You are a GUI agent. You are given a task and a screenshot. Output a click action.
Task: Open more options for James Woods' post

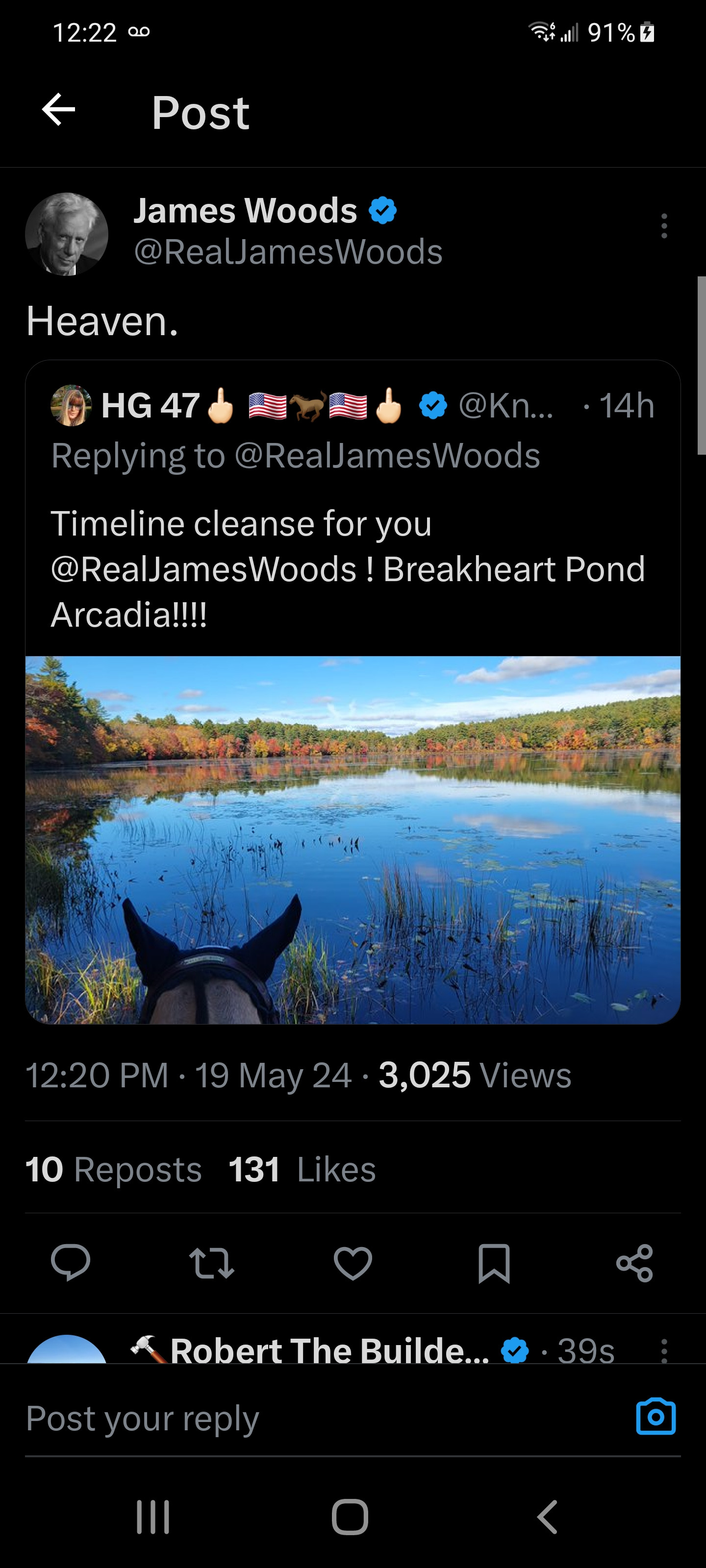coord(663,226)
